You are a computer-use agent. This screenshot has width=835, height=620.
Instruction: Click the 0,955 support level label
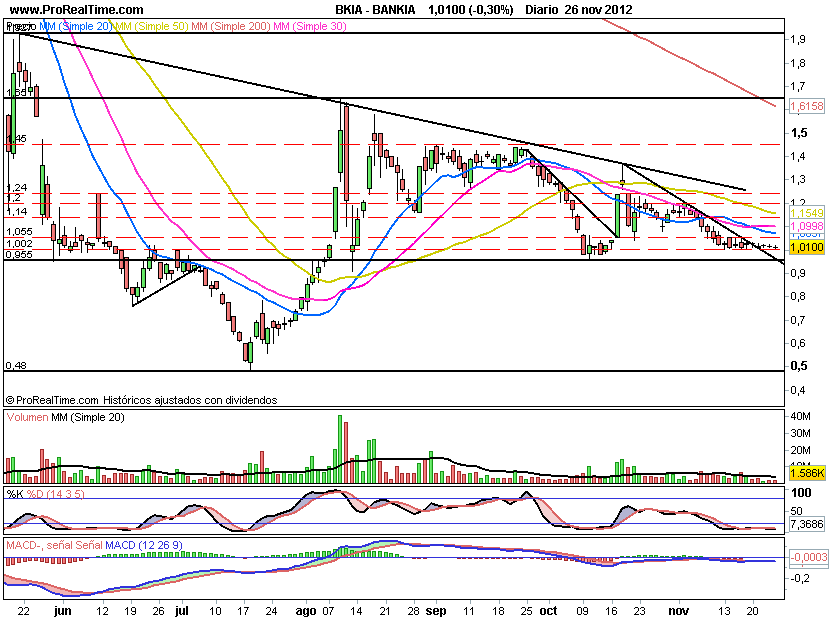[x=19, y=255]
